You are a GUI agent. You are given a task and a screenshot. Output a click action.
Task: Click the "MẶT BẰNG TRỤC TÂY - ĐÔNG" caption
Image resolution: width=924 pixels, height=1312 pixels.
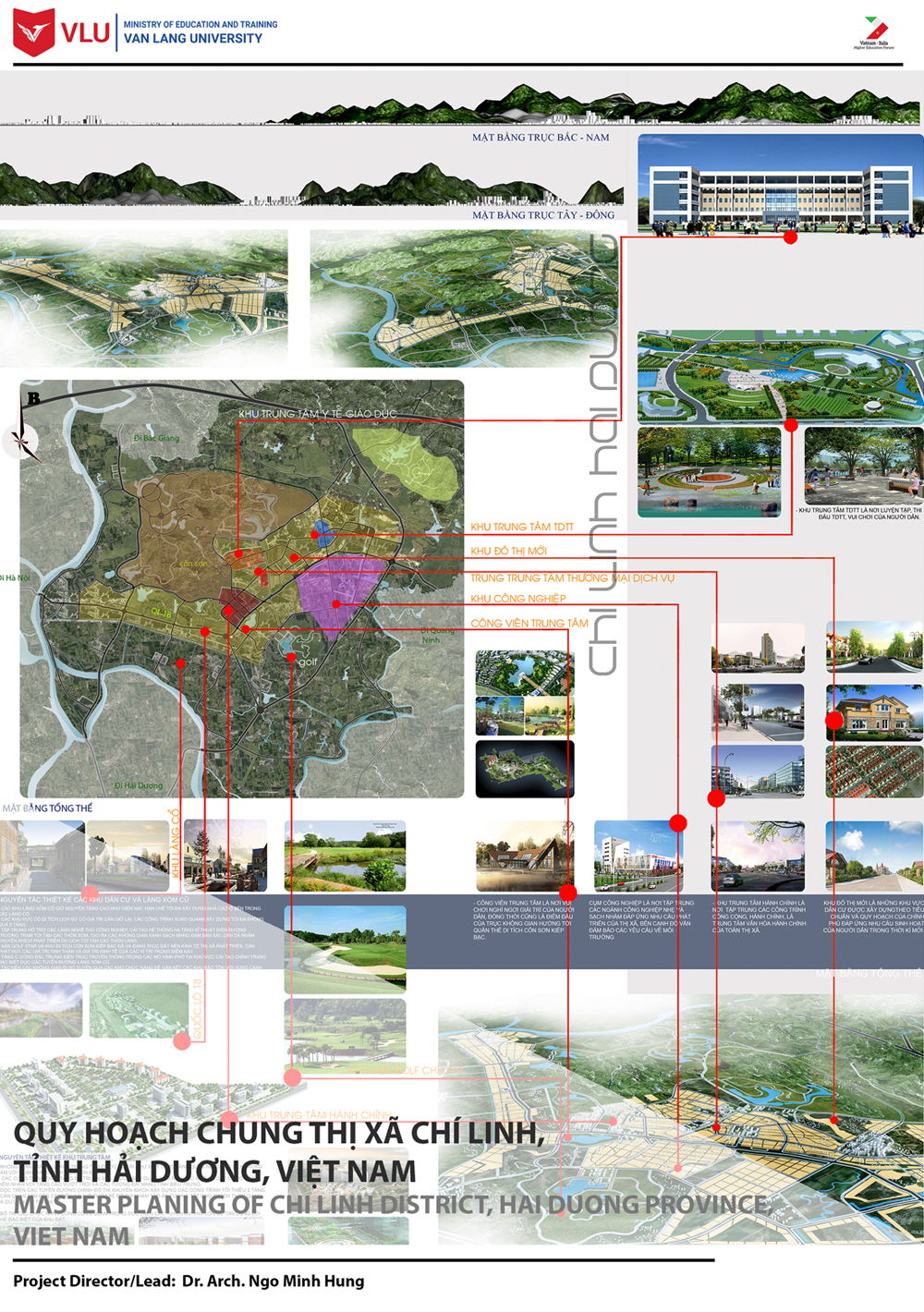pos(543,215)
